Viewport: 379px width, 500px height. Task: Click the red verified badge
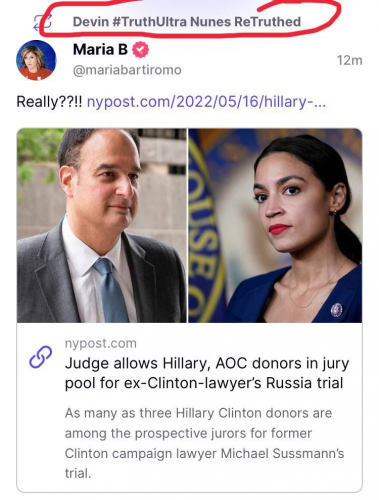141,50
